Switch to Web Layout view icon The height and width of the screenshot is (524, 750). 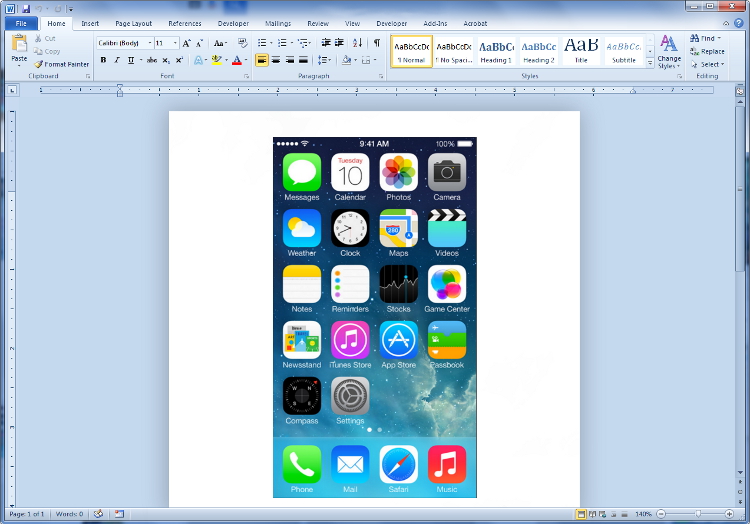tap(603, 514)
